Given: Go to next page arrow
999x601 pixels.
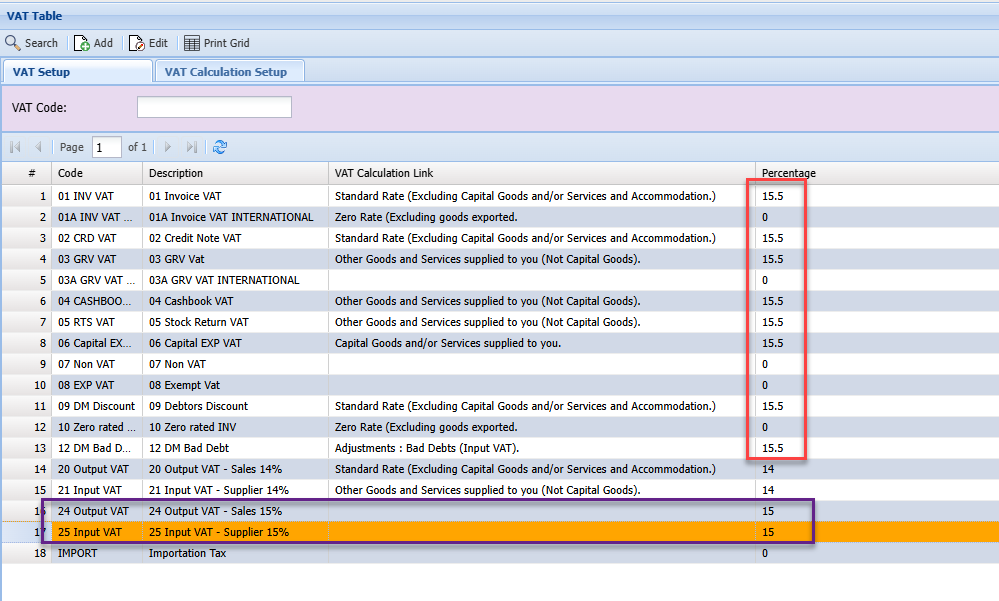Looking at the screenshot, I should (168, 147).
